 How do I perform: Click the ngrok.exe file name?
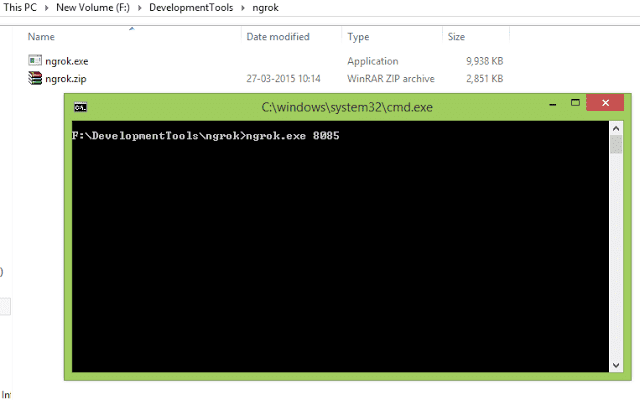coord(67,61)
